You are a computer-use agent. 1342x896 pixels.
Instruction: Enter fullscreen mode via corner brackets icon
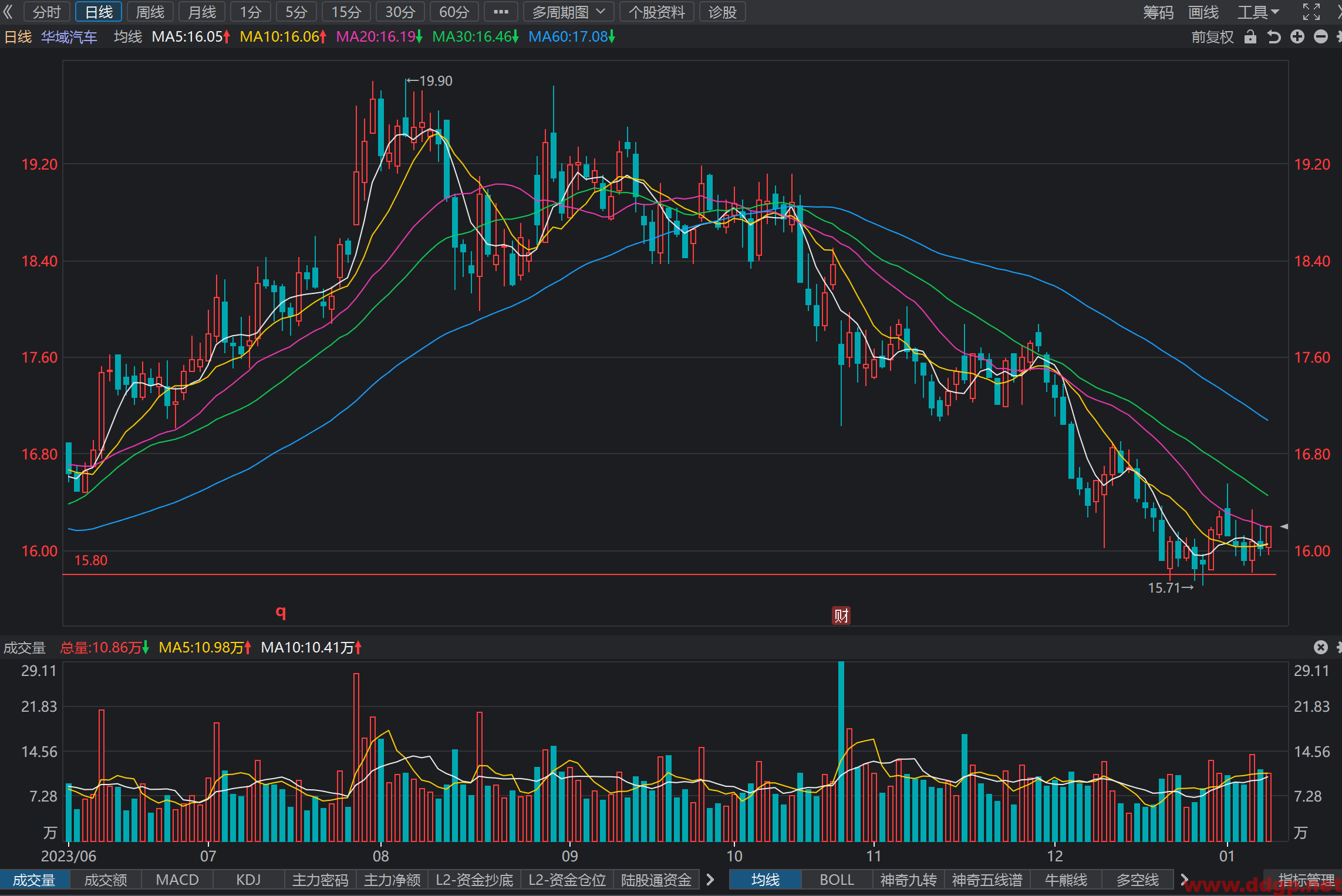[x=1311, y=12]
